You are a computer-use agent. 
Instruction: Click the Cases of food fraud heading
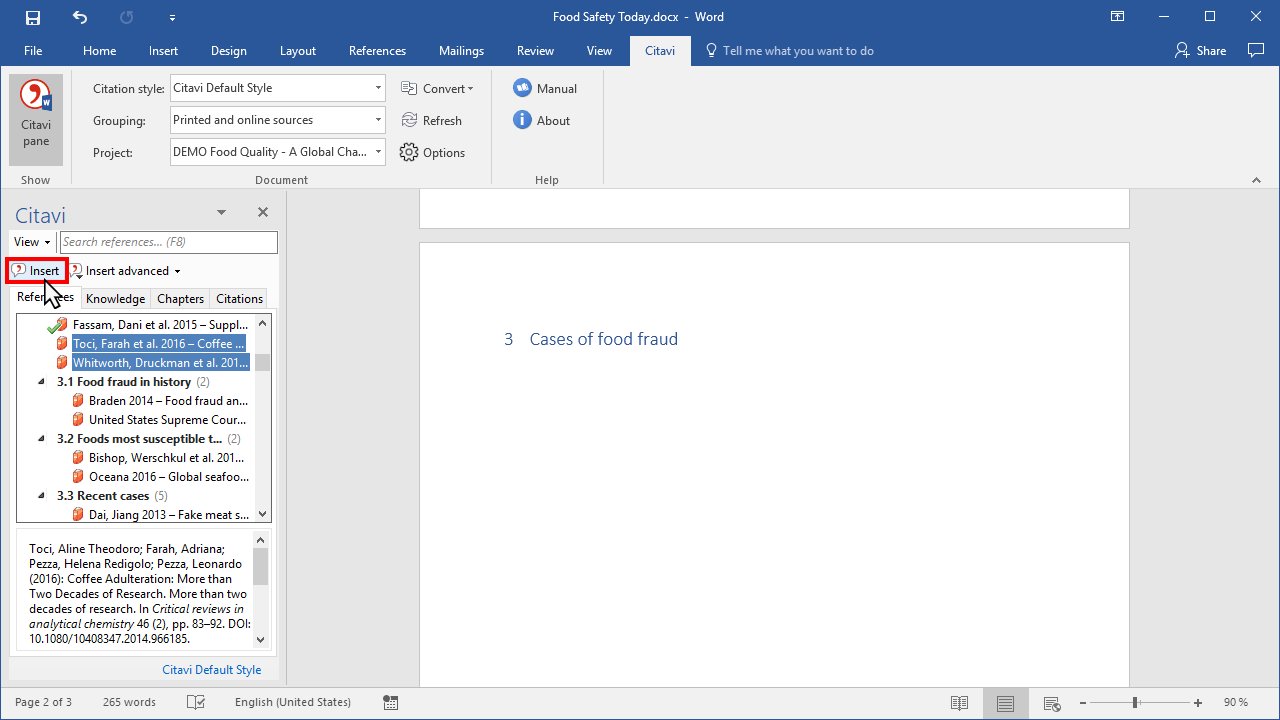(604, 339)
